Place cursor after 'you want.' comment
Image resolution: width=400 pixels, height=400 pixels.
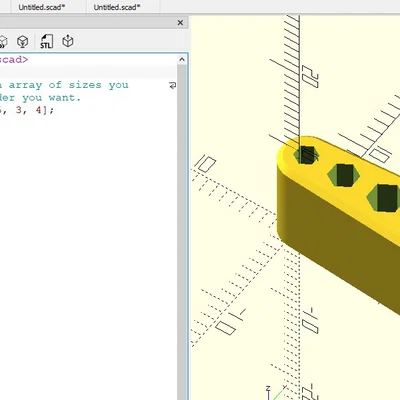coord(81,98)
